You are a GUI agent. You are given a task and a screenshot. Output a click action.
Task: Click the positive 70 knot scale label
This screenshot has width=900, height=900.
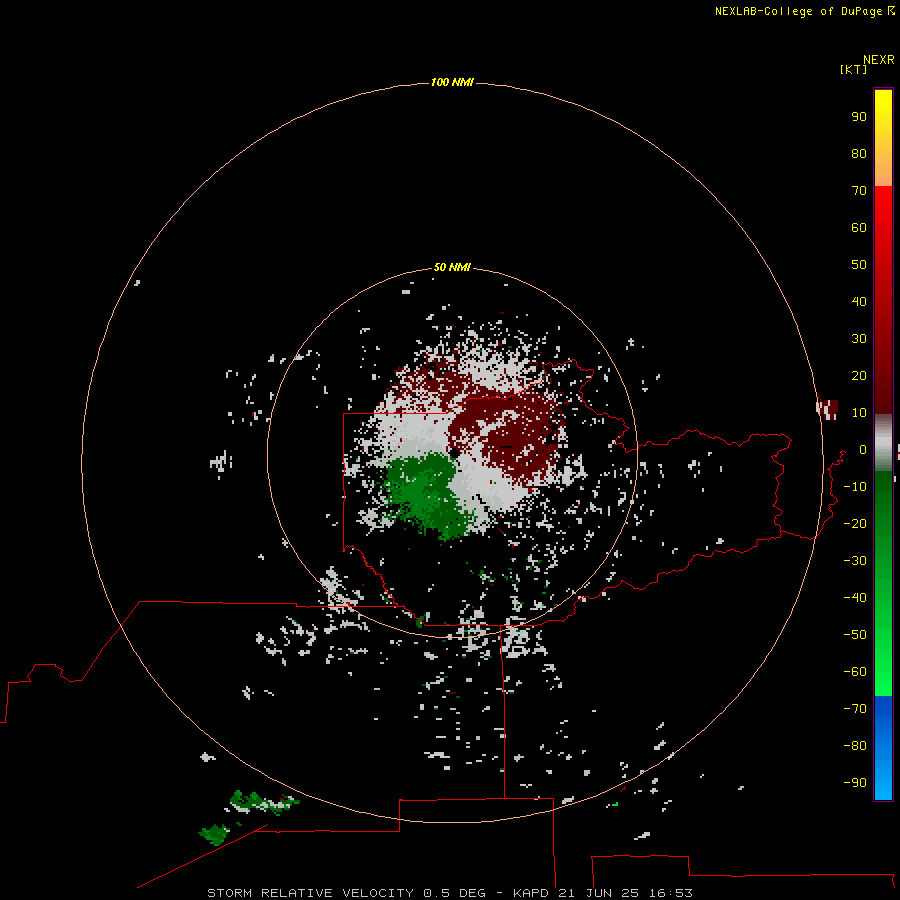(x=859, y=191)
